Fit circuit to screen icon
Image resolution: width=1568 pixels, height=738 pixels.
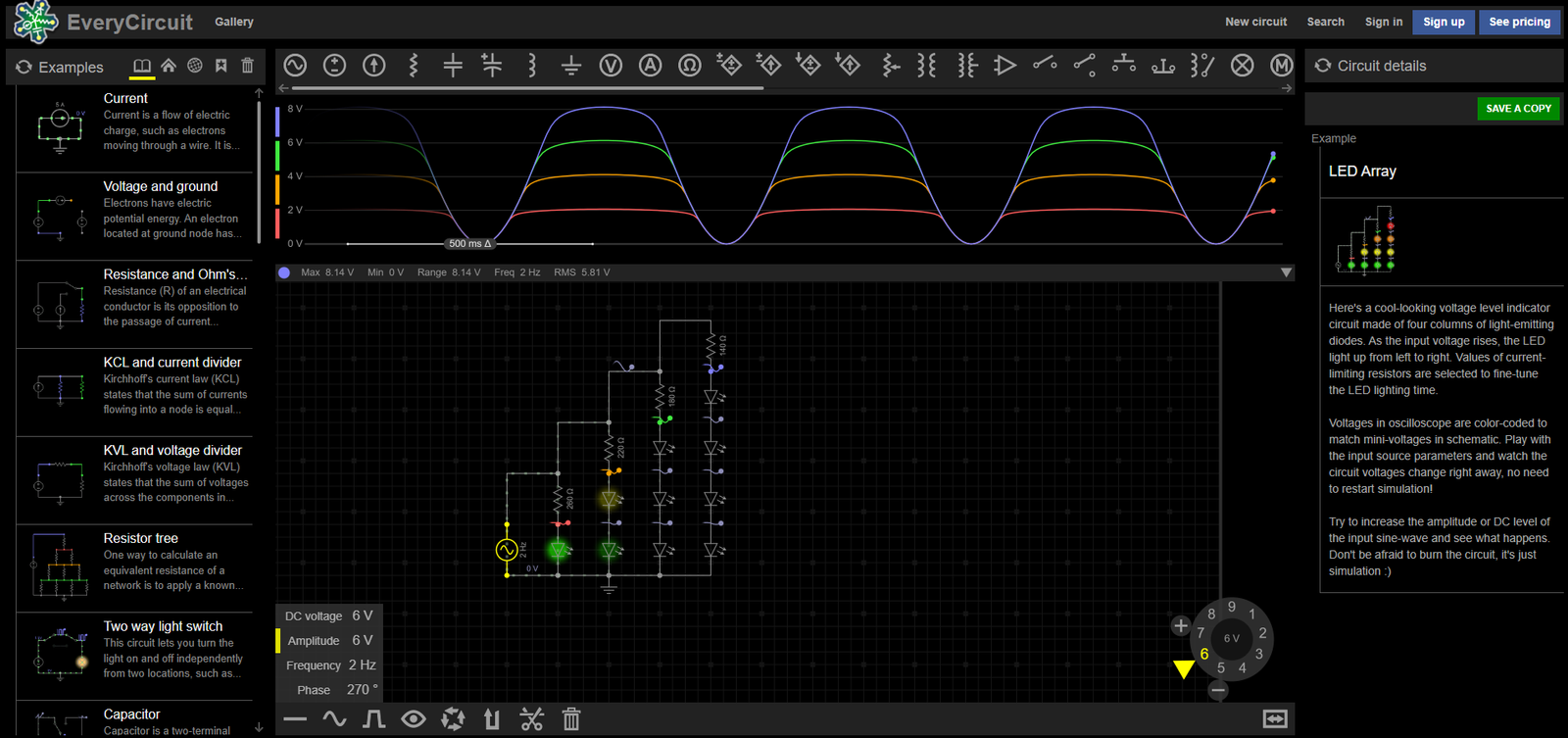click(x=1275, y=719)
